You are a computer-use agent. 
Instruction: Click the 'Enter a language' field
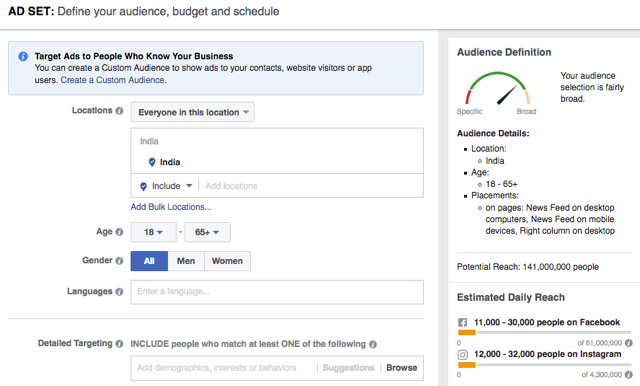277,292
